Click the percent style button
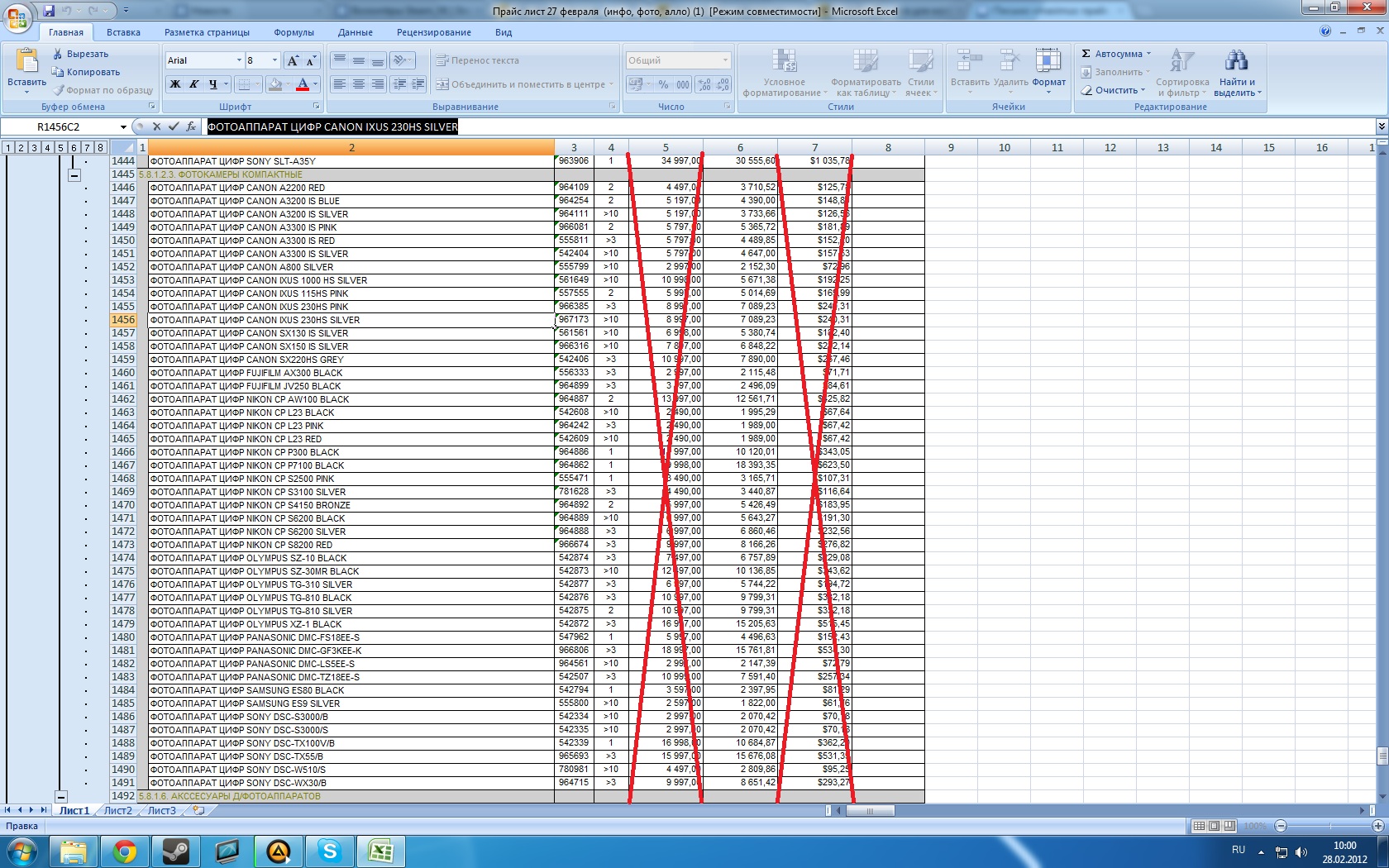Viewport: 1389px width, 868px height. click(663, 84)
